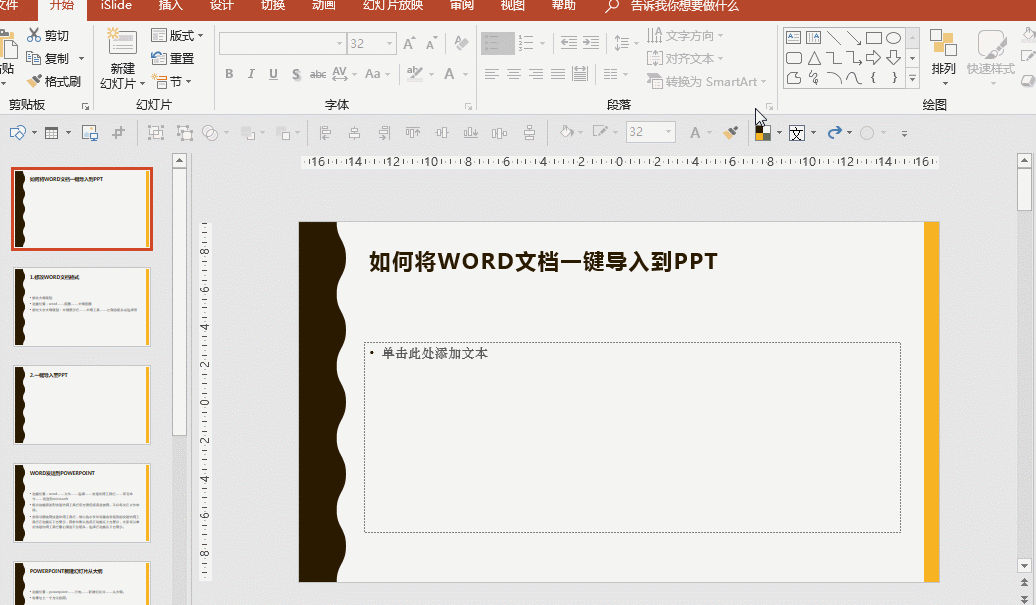Select slide thumbnail '1.修改WORD文档格式'
The width and height of the screenshot is (1036, 605).
(x=82, y=306)
